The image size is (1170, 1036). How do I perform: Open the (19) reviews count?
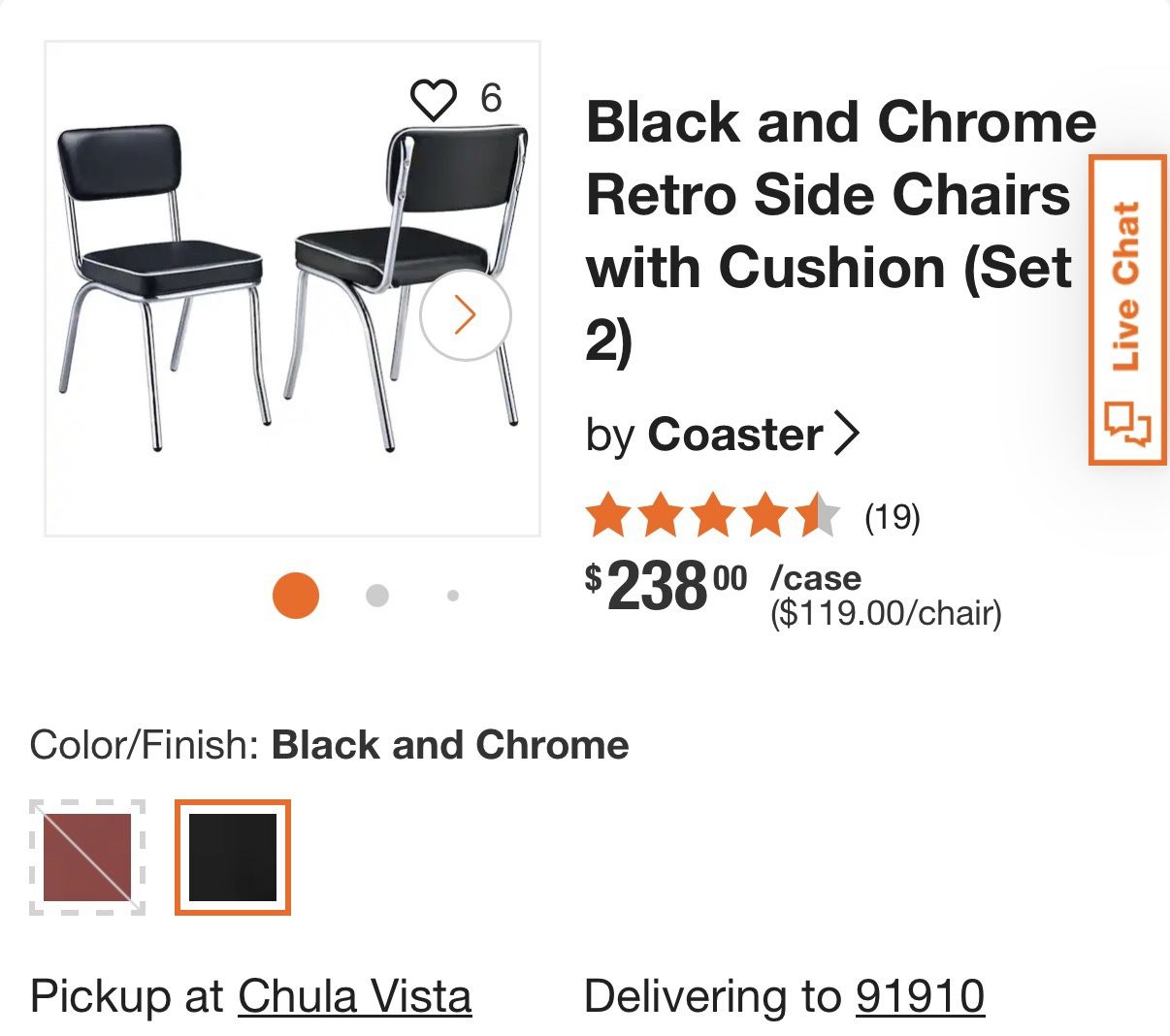pyautogui.click(x=893, y=517)
